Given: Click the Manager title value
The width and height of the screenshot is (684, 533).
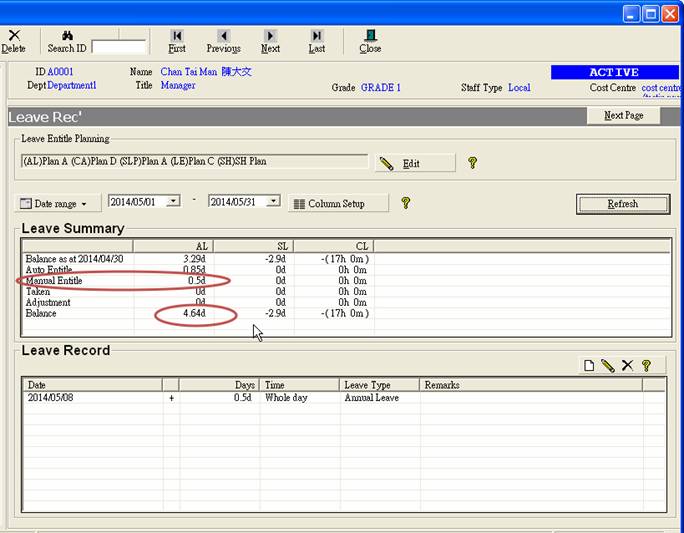Looking at the screenshot, I should (x=178, y=85).
